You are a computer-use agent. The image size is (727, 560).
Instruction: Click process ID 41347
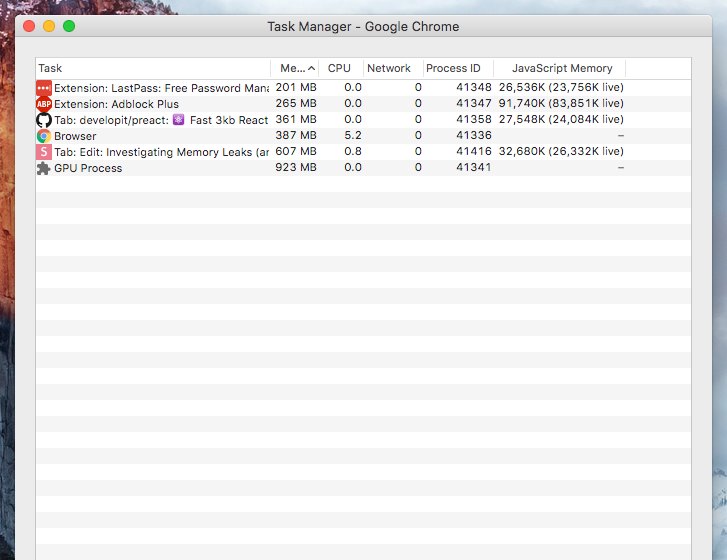coord(473,103)
